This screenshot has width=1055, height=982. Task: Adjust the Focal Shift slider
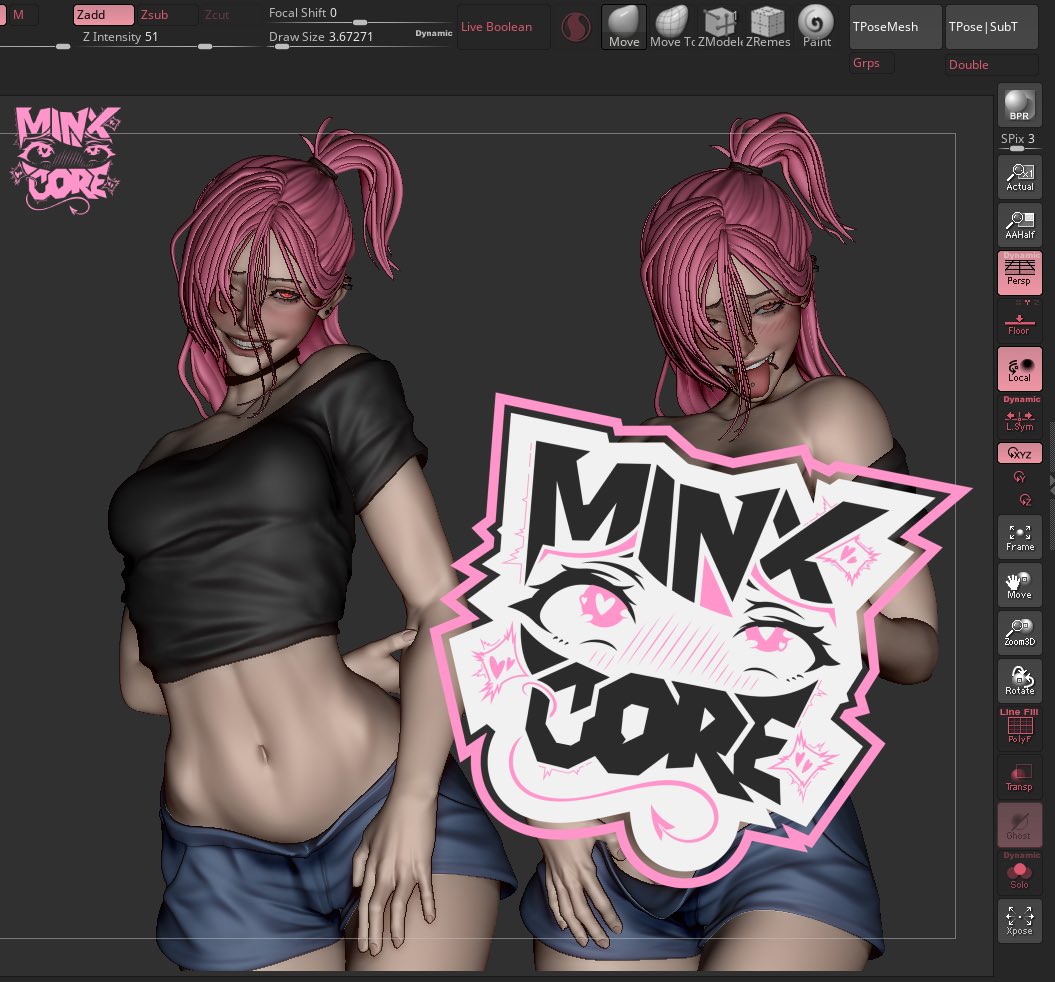point(359,14)
